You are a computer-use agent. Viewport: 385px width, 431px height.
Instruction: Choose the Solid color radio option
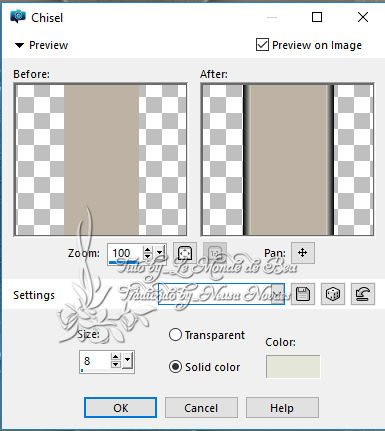point(175,367)
